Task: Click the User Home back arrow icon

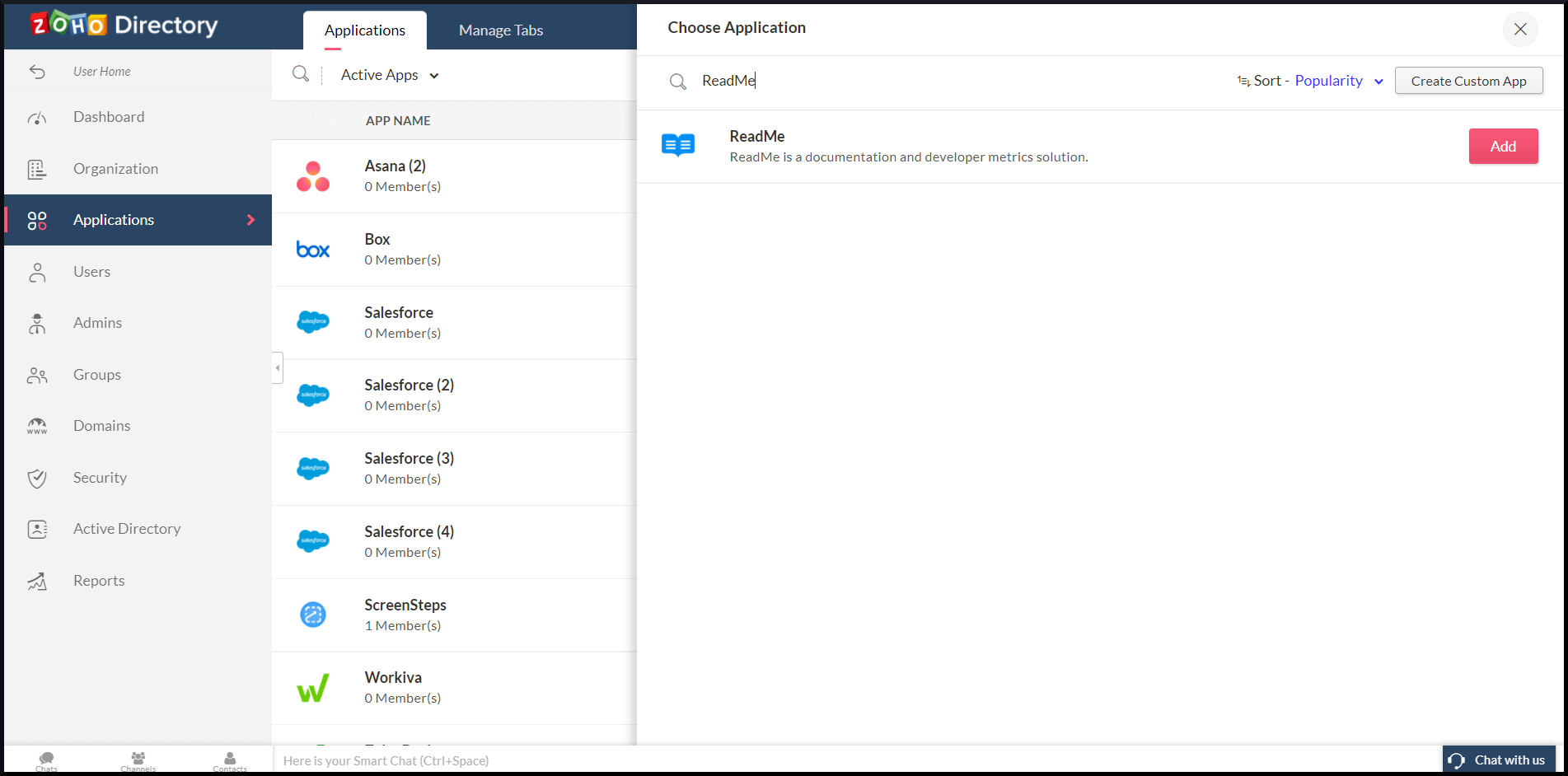Action: pyautogui.click(x=37, y=72)
